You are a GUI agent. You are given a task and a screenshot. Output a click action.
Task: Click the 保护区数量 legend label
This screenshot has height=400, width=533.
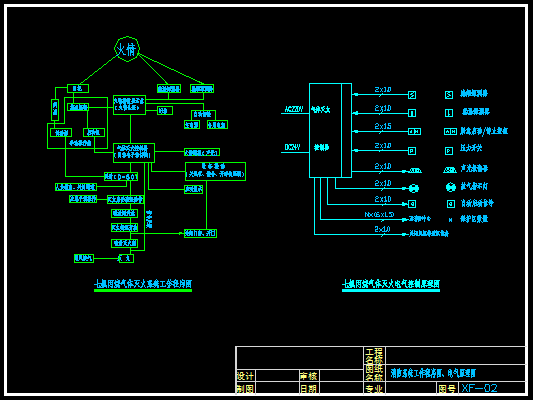[474, 219]
